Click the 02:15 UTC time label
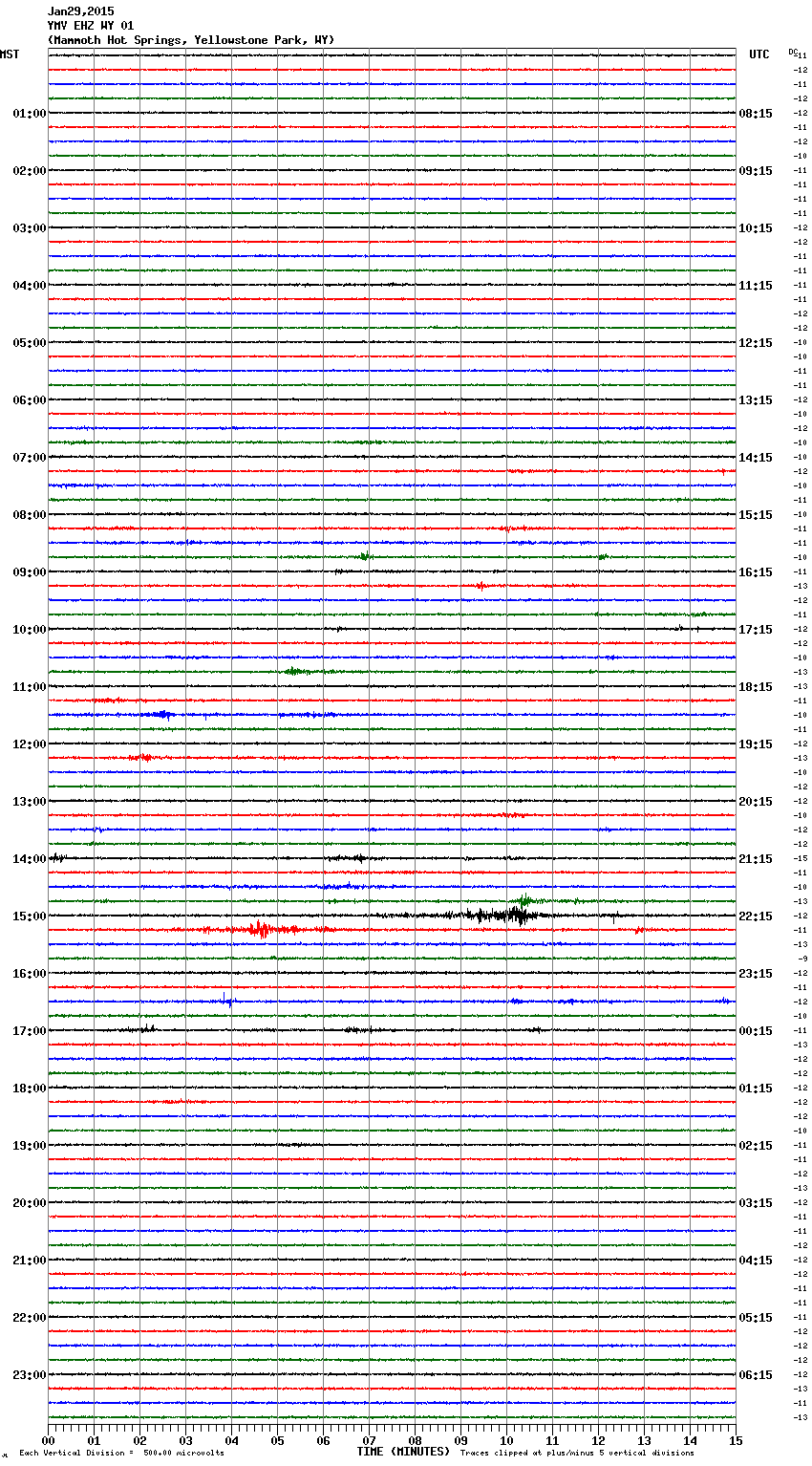Viewport: 812px width, 1466px height. point(756,1146)
